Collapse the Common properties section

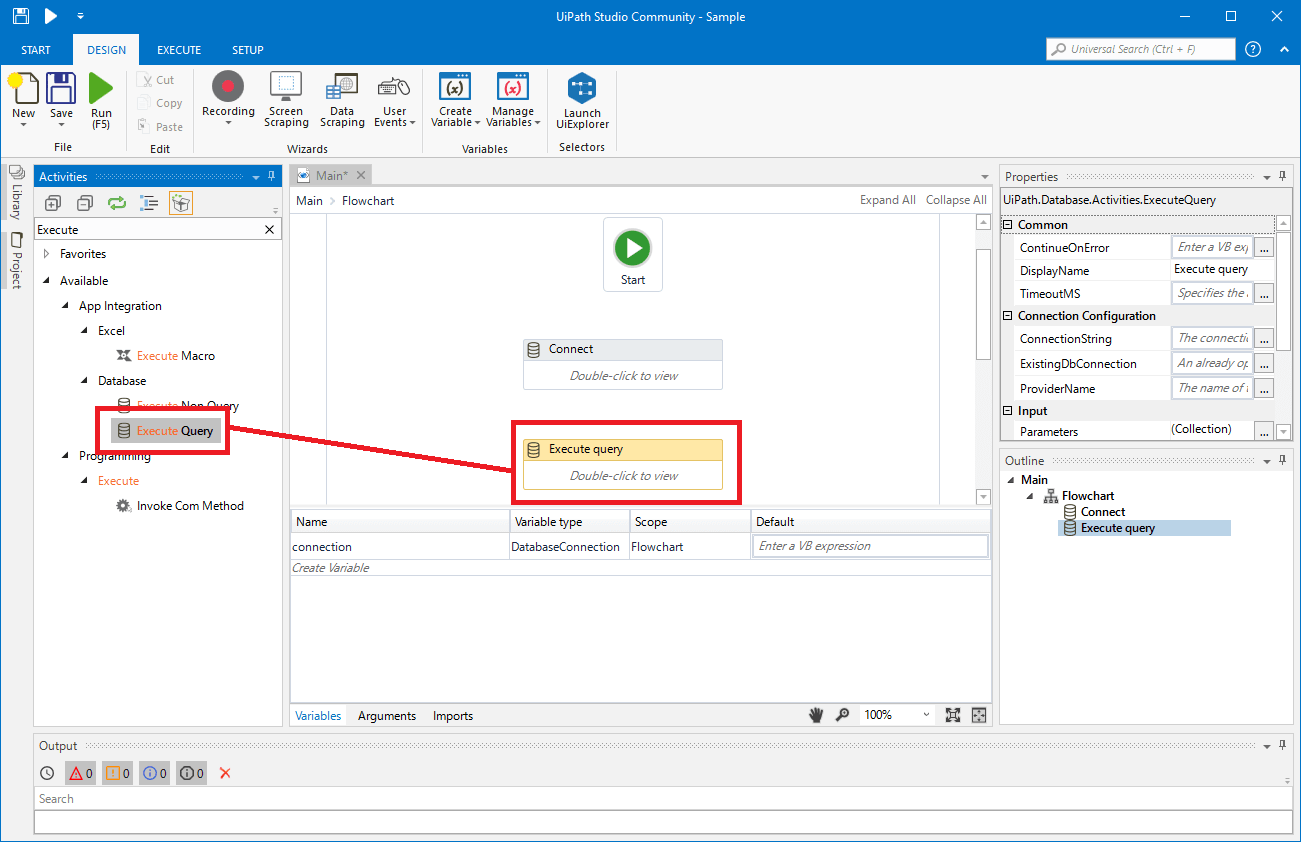pyautogui.click(x=1008, y=225)
